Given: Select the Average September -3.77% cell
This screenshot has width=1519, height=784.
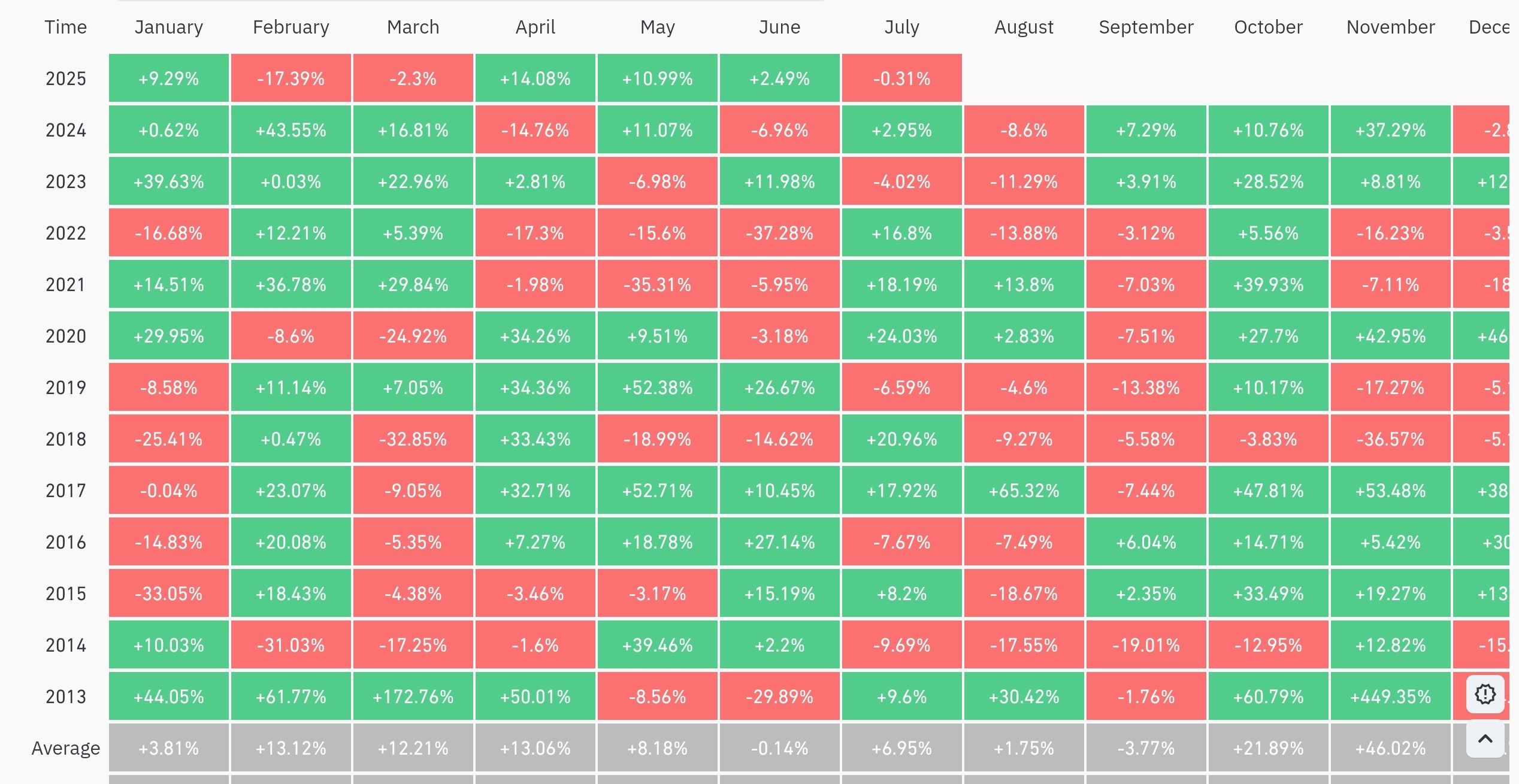Looking at the screenshot, I should click(x=1146, y=747).
